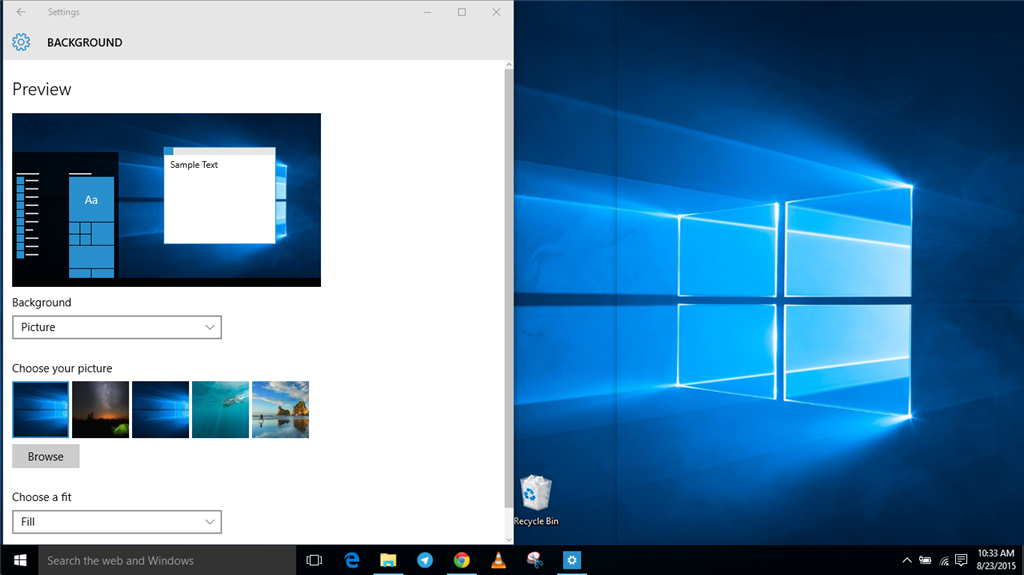Click the taskbar clock showing 10:33 AM
This screenshot has height=575, width=1024.
[995, 560]
